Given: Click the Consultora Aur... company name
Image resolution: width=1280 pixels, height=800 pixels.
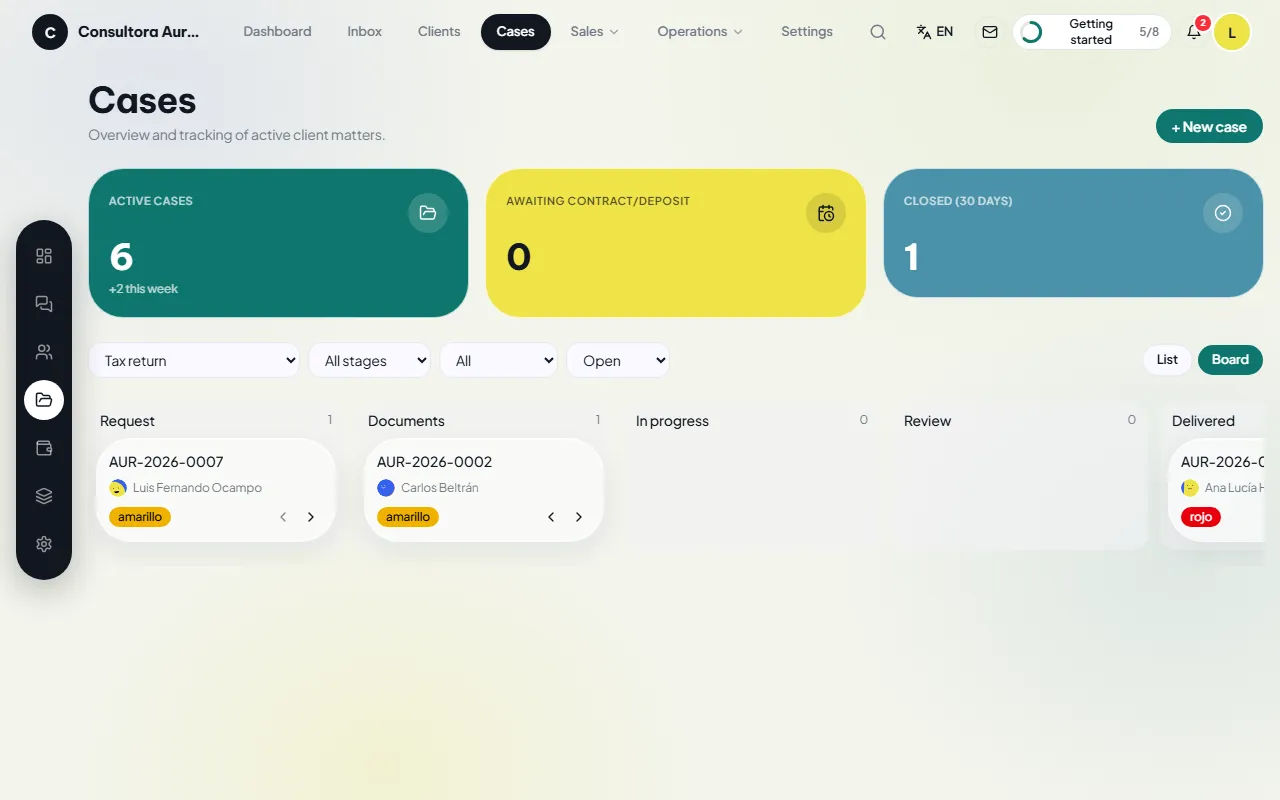Looking at the screenshot, I should 139,32.
